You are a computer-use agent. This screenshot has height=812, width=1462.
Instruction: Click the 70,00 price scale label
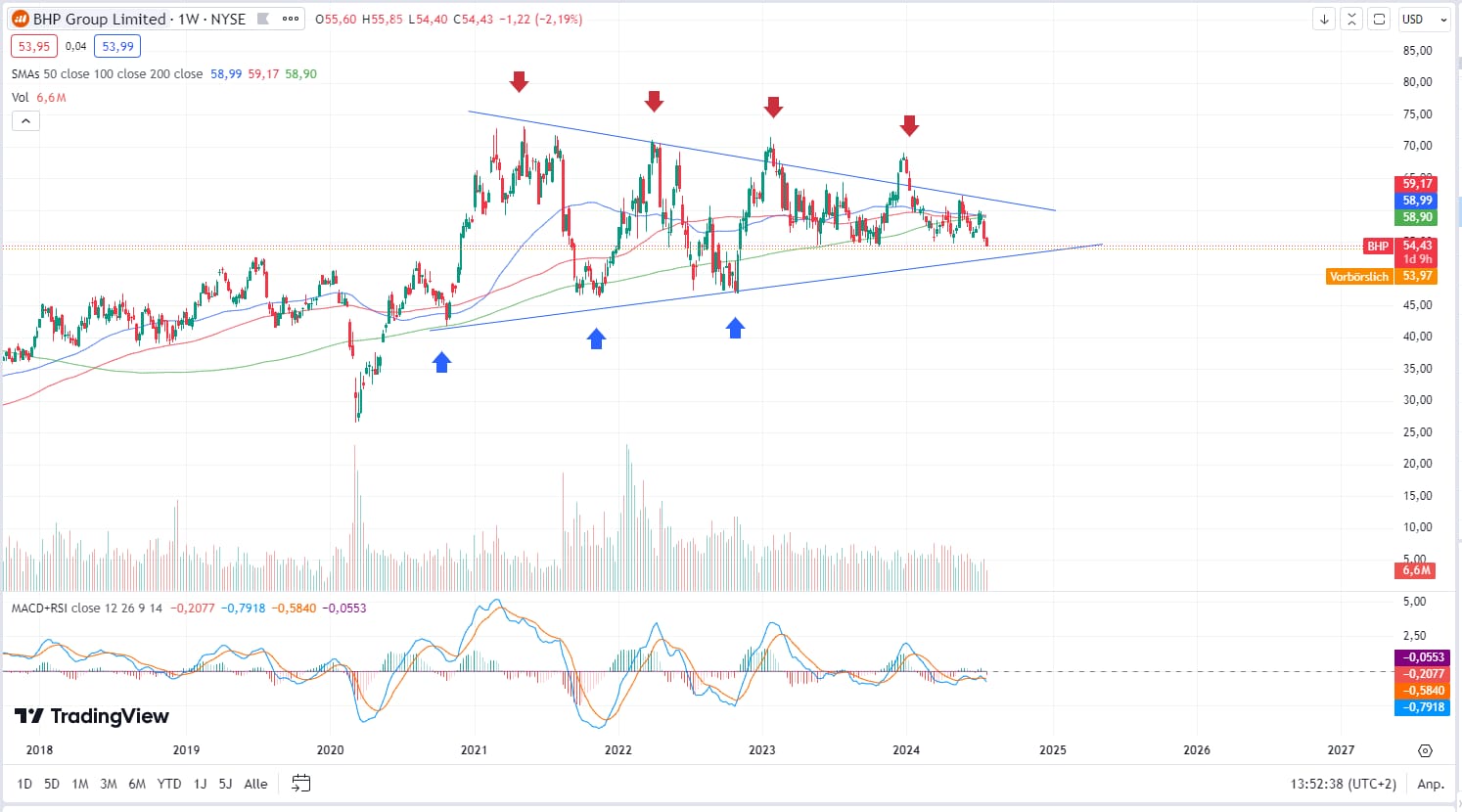pos(1417,146)
